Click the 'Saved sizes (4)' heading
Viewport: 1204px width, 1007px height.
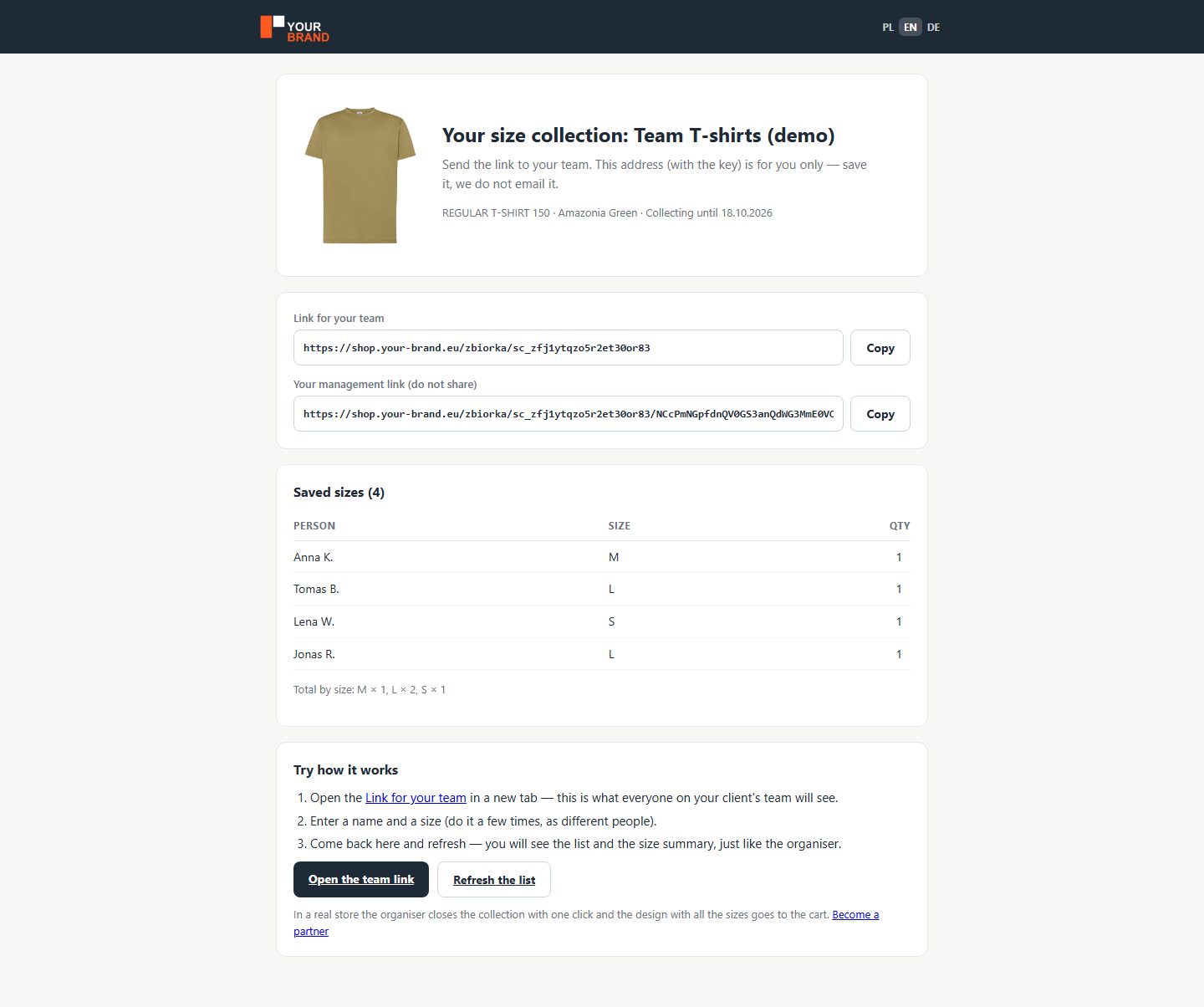click(339, 493)
